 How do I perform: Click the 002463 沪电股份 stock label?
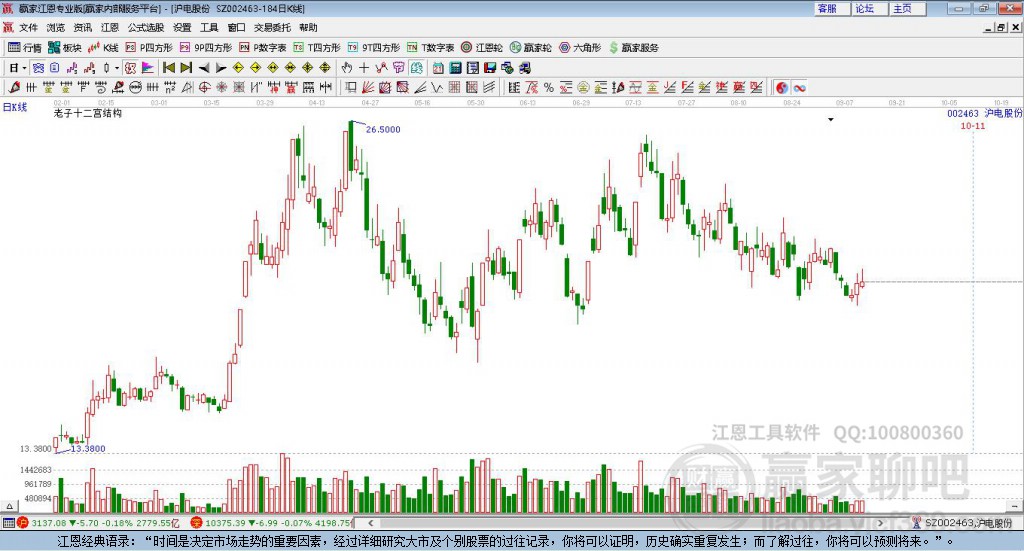pyautogui.click(x=985, y=113)
